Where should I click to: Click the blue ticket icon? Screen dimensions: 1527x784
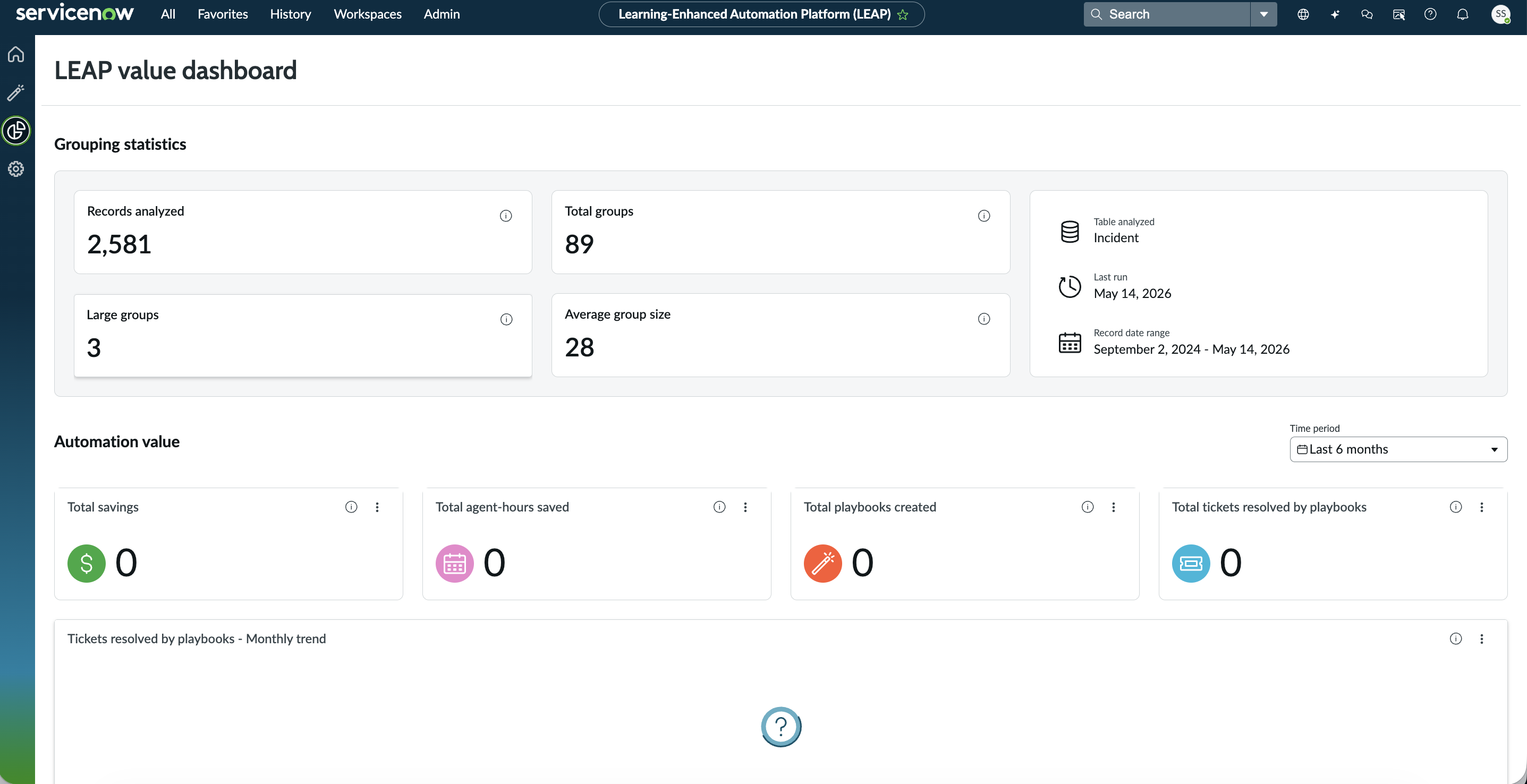click(x=1191, y=563)
